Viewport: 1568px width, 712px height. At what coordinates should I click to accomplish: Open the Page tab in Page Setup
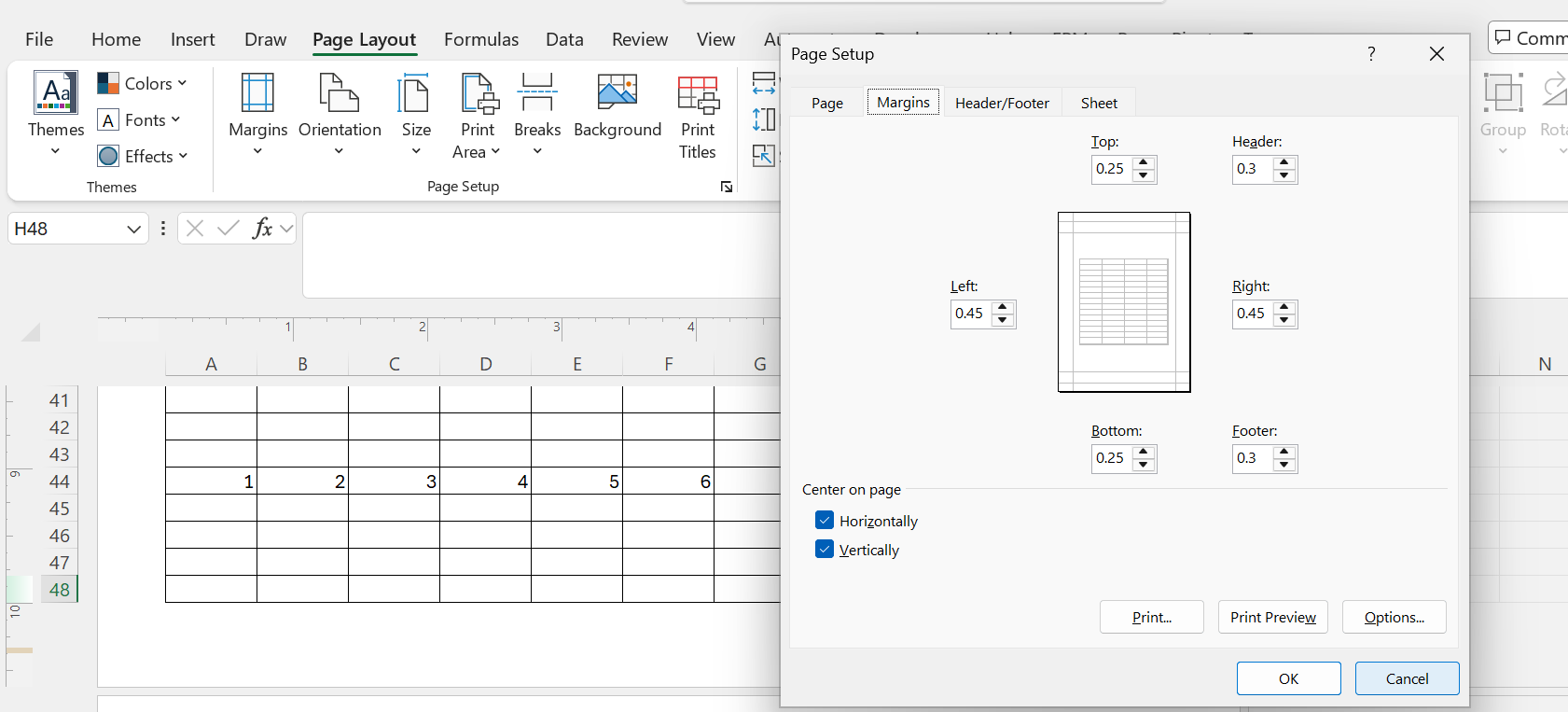(827, 103)
